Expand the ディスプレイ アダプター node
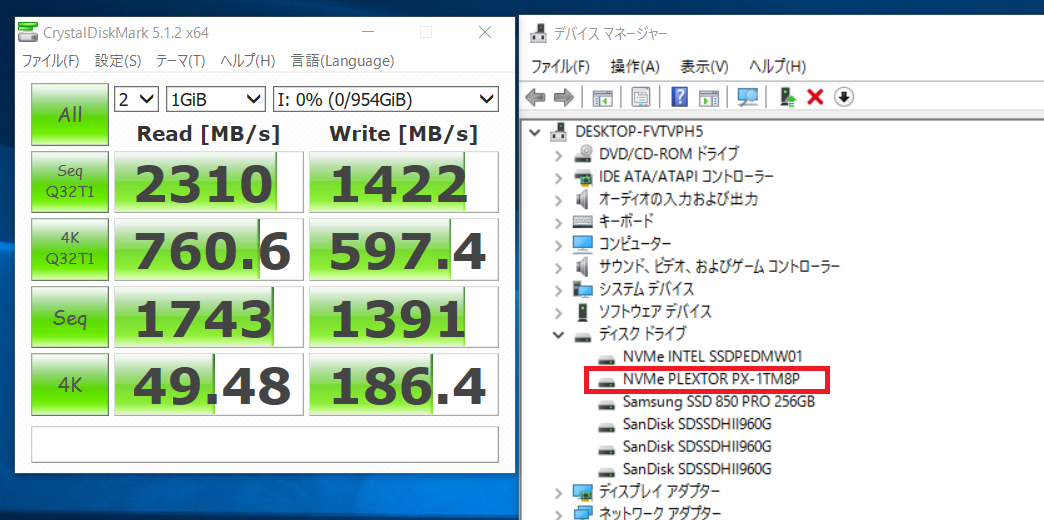Screen dimensions: 1044x520 pos(558,493)
